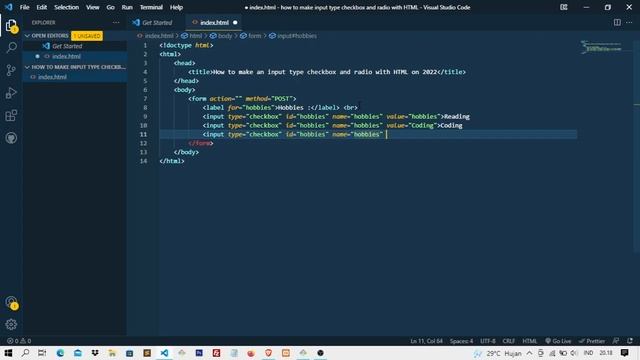Click the body breadcrumb item
The image size is (640, 360).
pyautogui.click(x=221, y=36)
